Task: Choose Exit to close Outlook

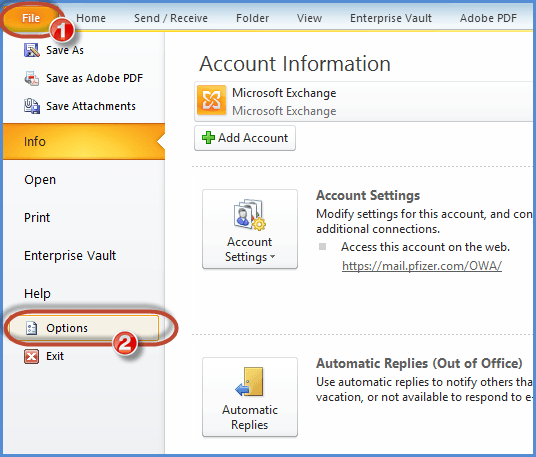Action: coord(55,357)
